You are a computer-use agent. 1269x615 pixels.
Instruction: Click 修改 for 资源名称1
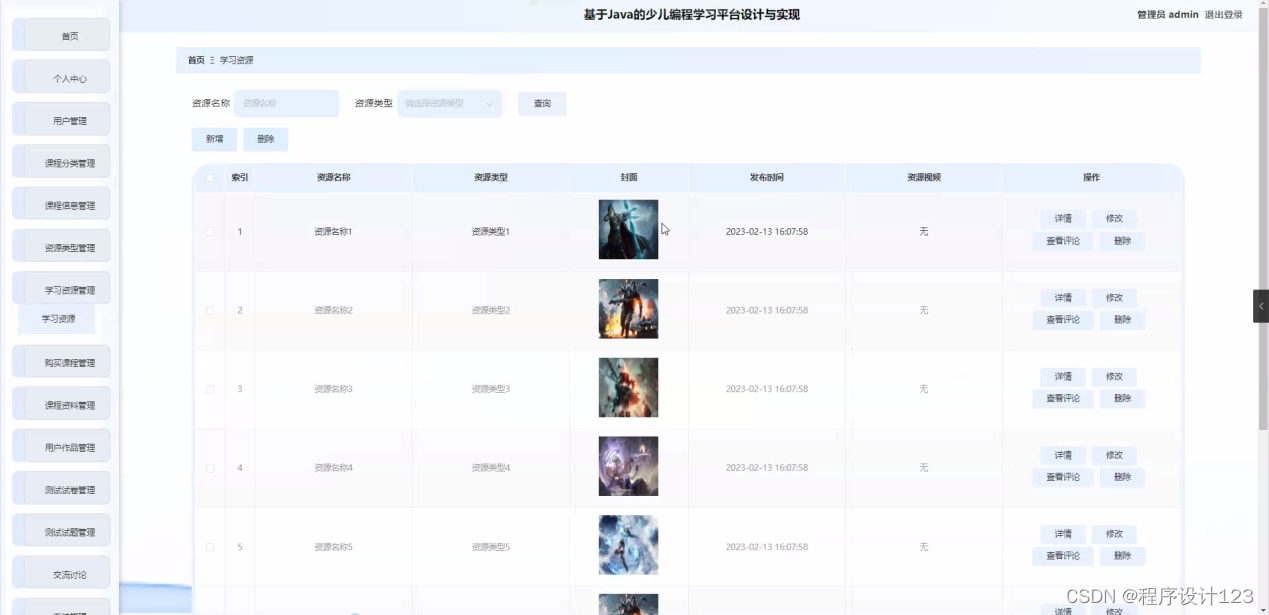click(x=1114, y=219)
